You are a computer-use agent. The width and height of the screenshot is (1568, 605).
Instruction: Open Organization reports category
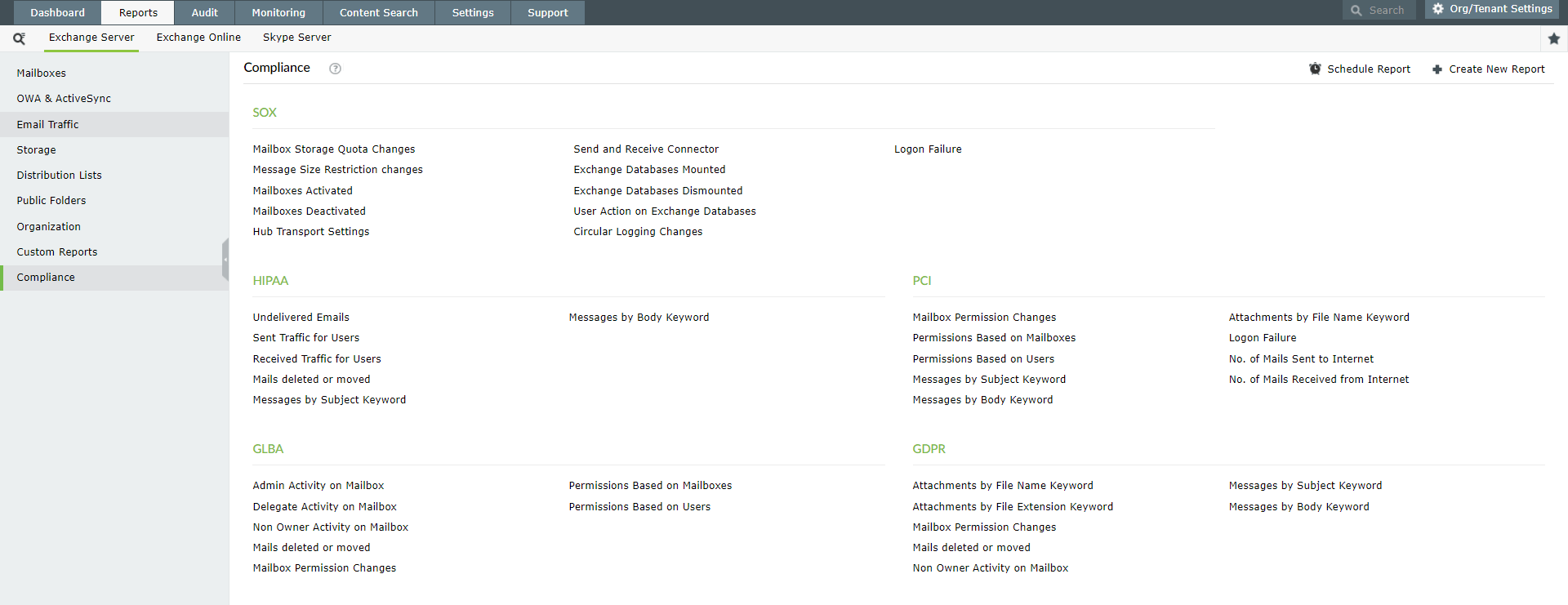(x=114, y=227)
